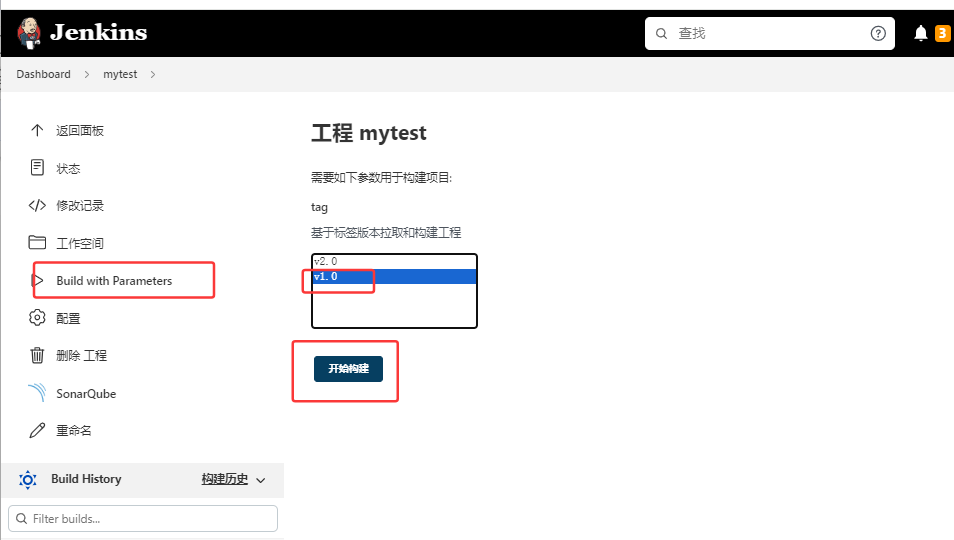This screenshot has width=954, height=540.
Task: Open 返回面板 sidebar link
Action: point(80,131)
